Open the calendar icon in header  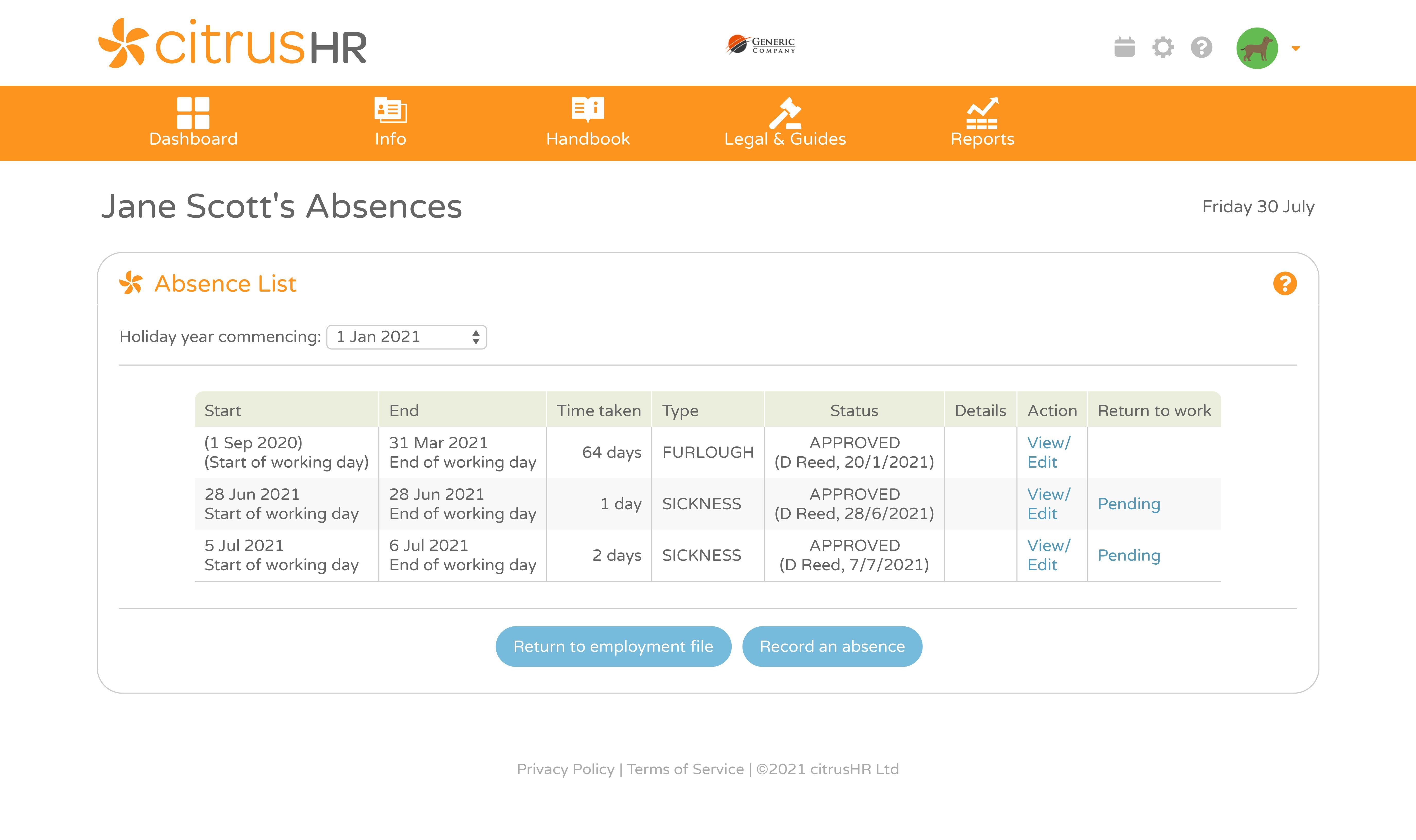pyautogui.click(x=1124, y=47)
